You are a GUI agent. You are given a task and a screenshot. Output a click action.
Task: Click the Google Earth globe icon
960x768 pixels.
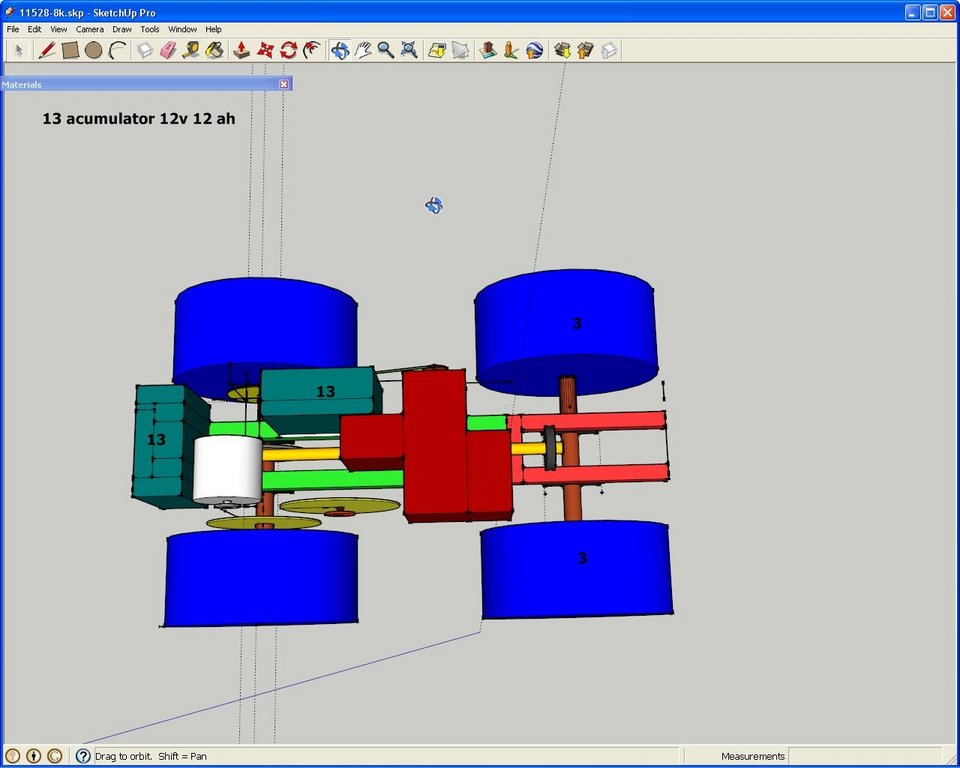pyautogui.click(x=534, y=50)
